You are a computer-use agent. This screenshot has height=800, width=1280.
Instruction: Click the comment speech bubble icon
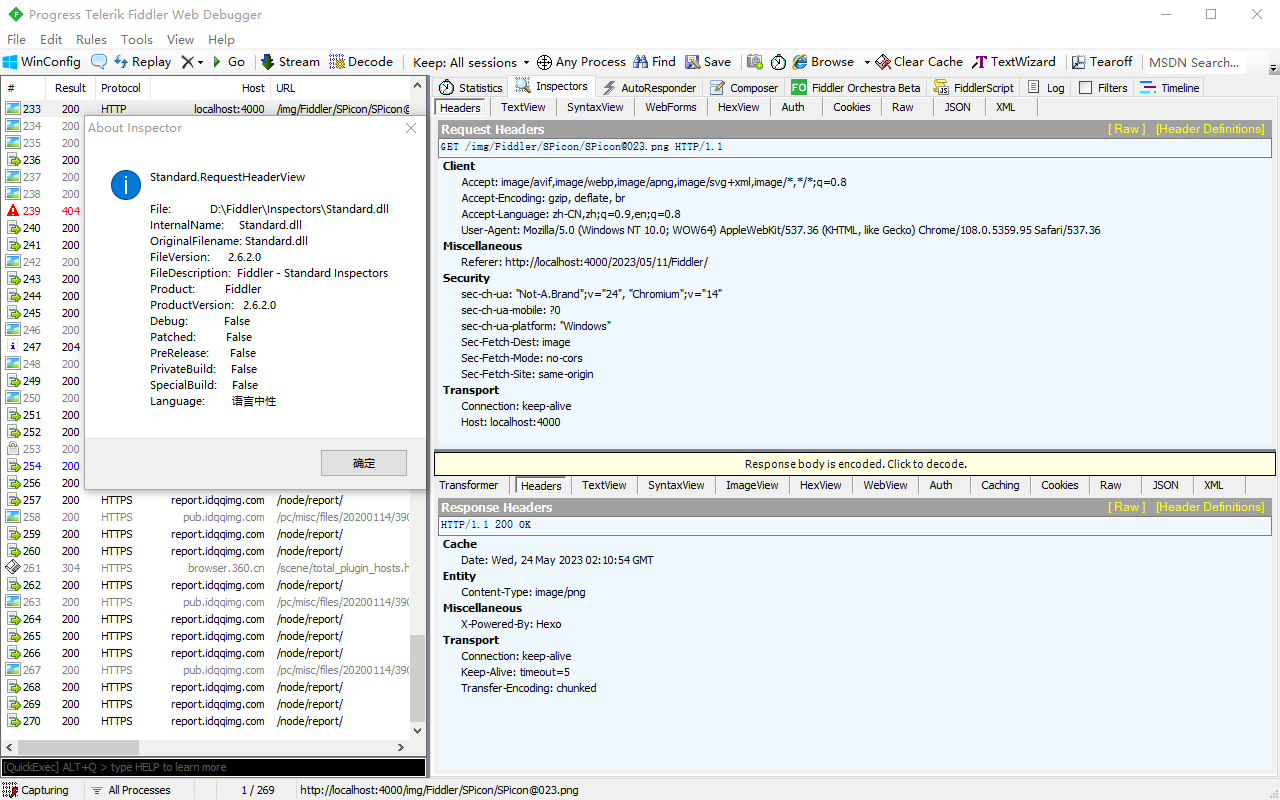99,62
